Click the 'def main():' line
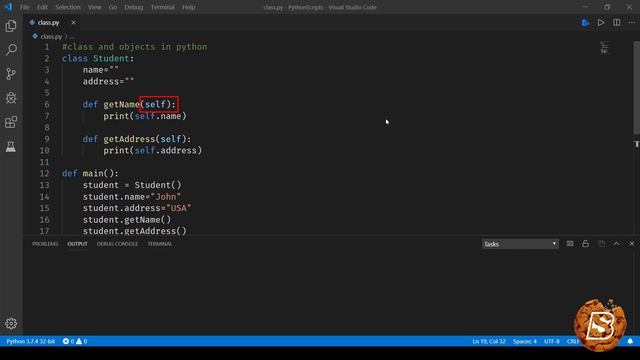Image resolution: width=640 pixels, height=360 pixels. coord(90,173)
